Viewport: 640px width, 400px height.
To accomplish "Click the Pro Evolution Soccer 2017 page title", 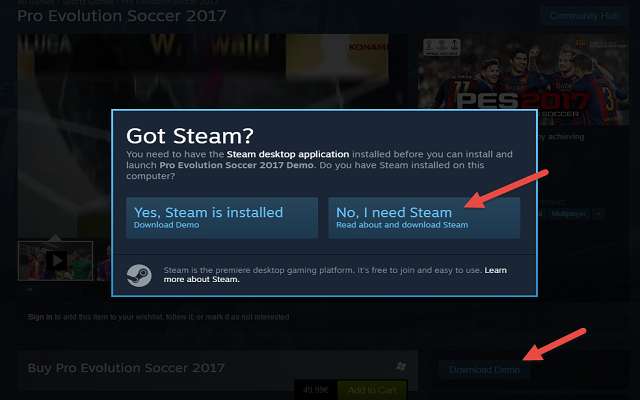I will (x=122, y=16).
